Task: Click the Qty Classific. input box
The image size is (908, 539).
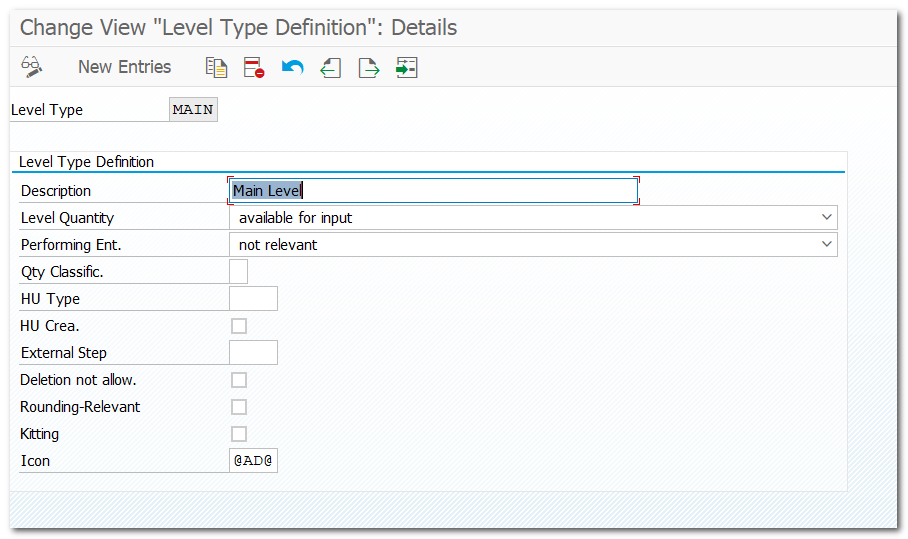Action: coord(239,271)
